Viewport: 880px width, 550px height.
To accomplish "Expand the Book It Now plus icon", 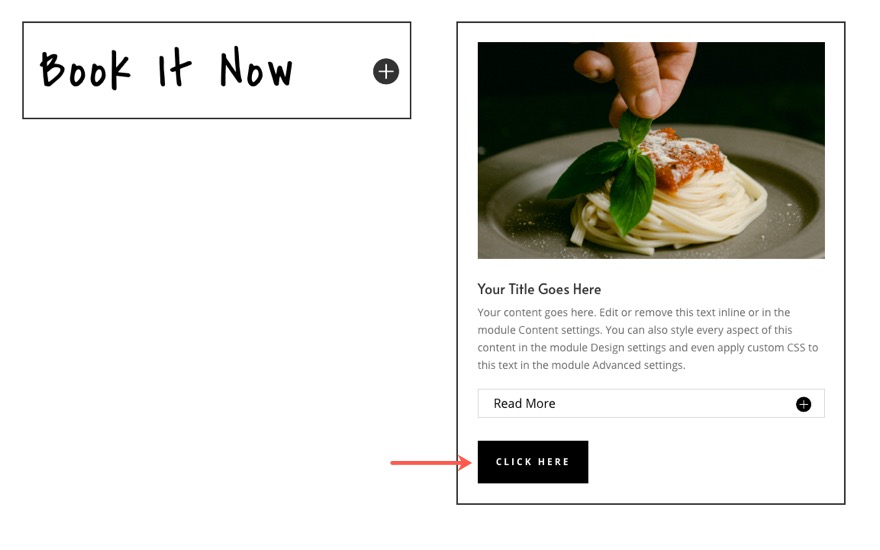I will (386, 71).
